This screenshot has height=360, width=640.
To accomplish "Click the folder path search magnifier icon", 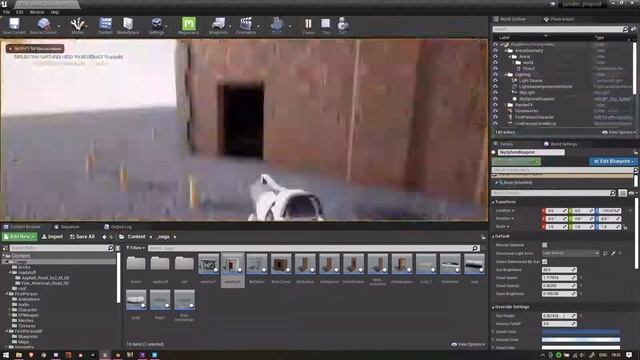I will click(111, 248).
